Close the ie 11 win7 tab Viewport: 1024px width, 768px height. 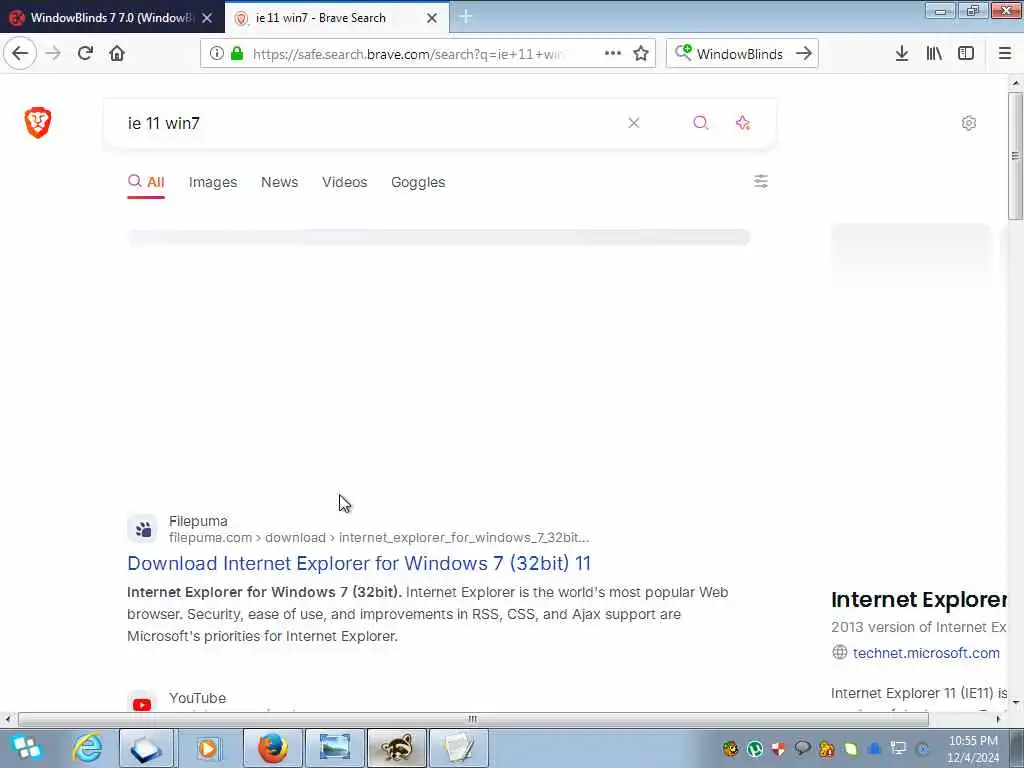(432, 18)
